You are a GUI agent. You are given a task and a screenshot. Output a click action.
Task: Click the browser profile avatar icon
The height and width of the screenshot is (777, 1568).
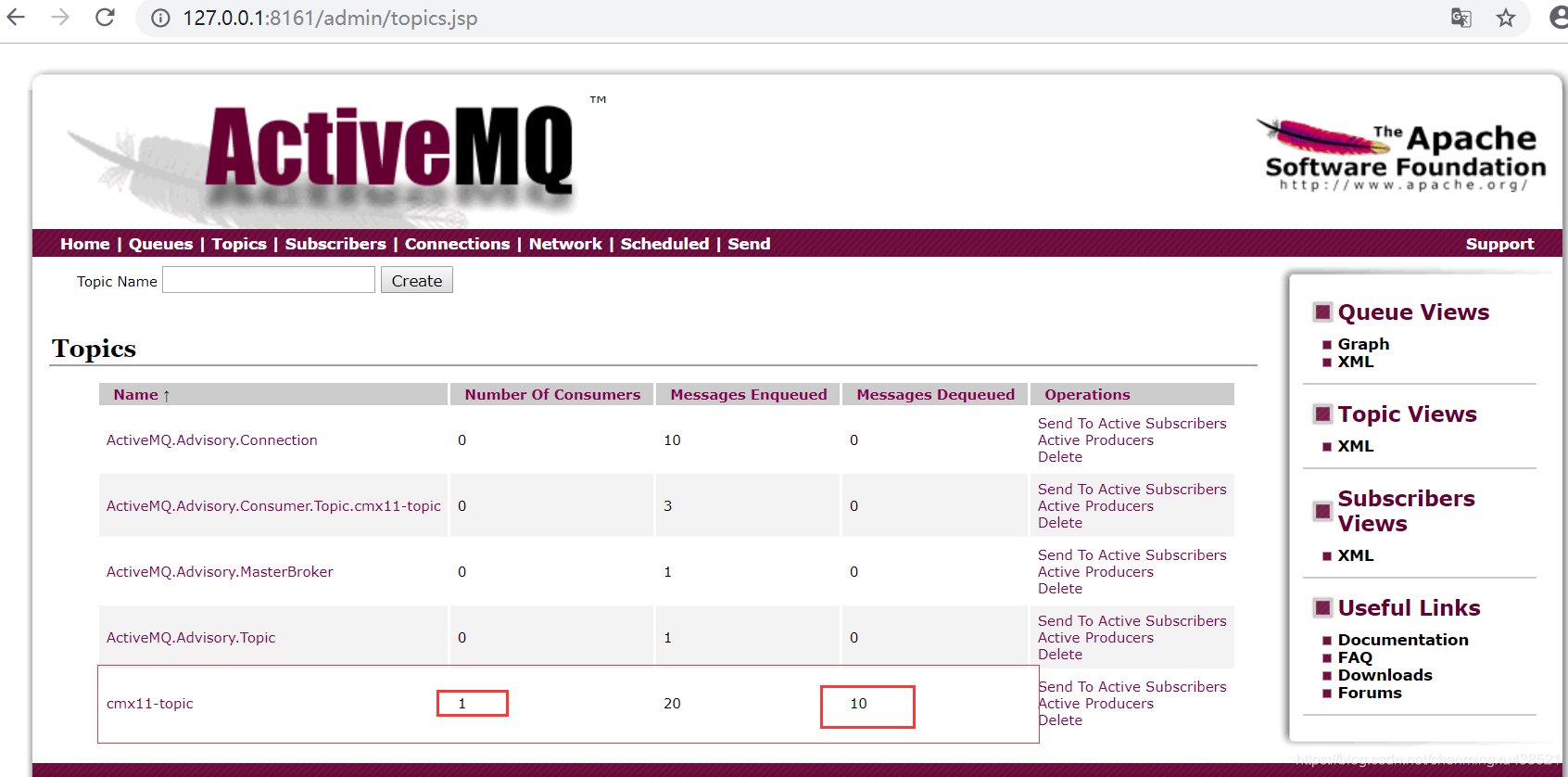(1559, 18)
